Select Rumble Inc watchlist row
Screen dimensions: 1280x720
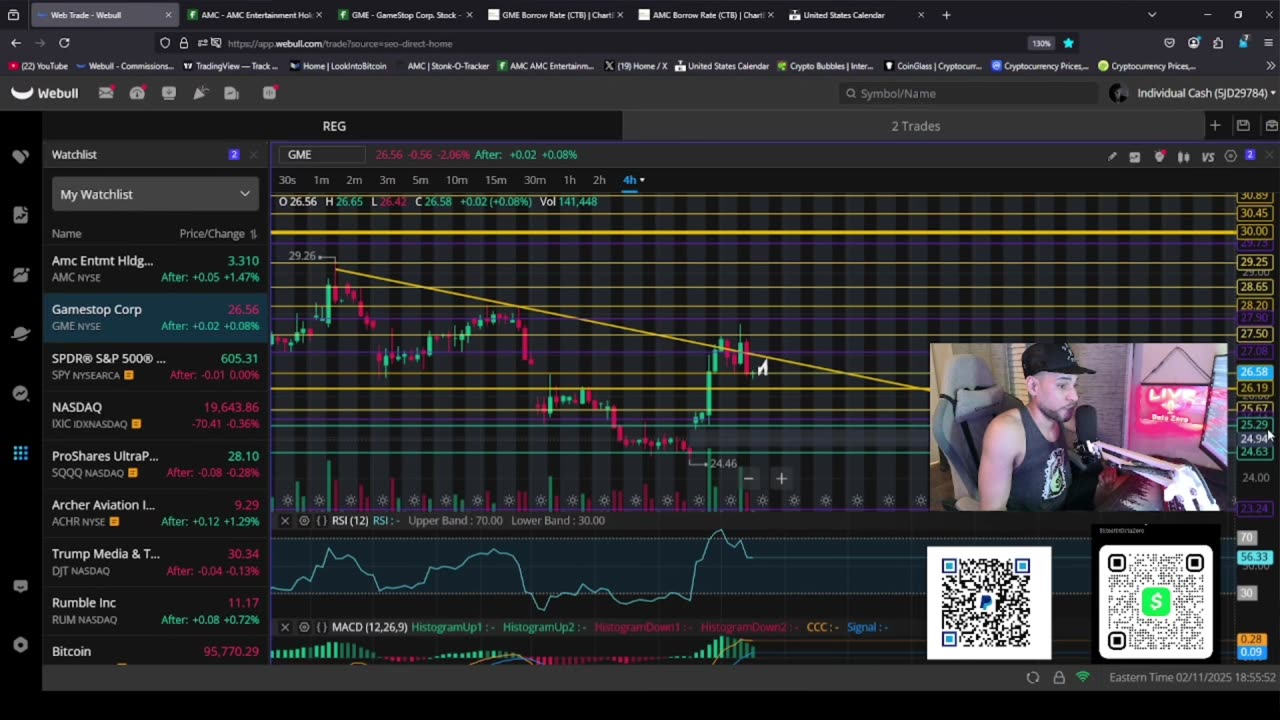155,611
